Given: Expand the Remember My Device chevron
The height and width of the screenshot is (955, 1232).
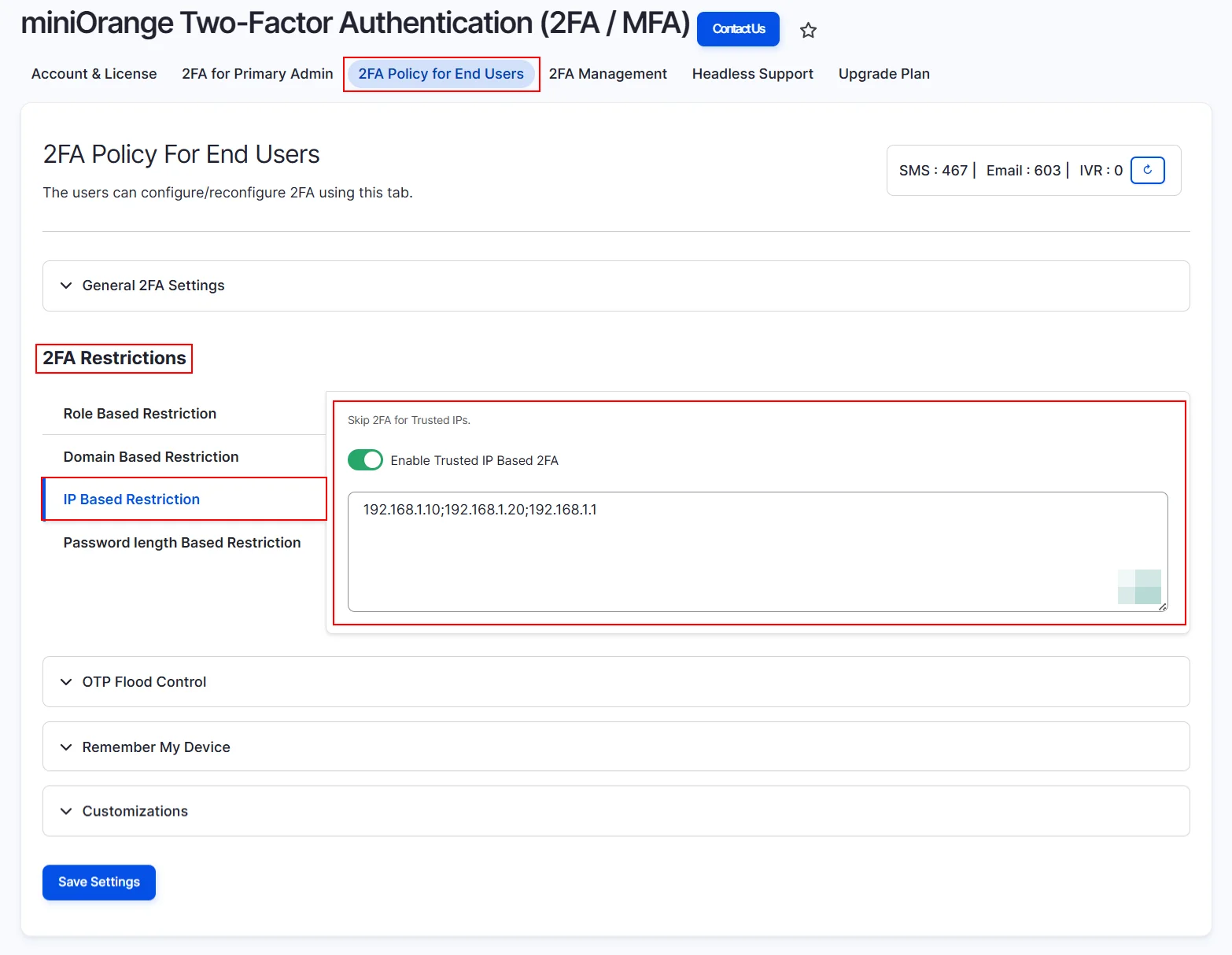Looking at the screenshot, I should (x=66, y=747).
